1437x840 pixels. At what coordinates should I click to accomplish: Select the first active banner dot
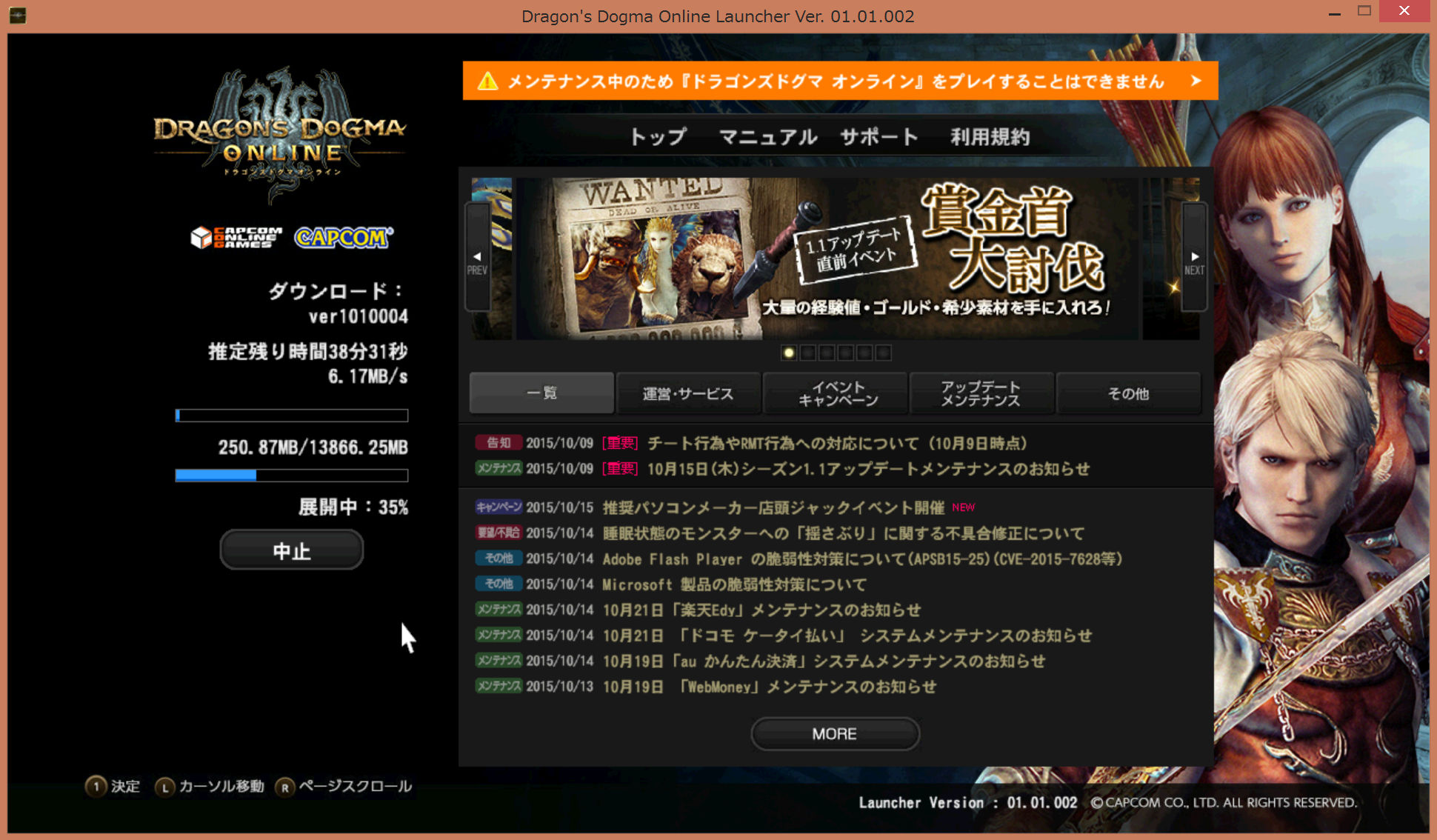pyautogui.click(x=789, y=353)
